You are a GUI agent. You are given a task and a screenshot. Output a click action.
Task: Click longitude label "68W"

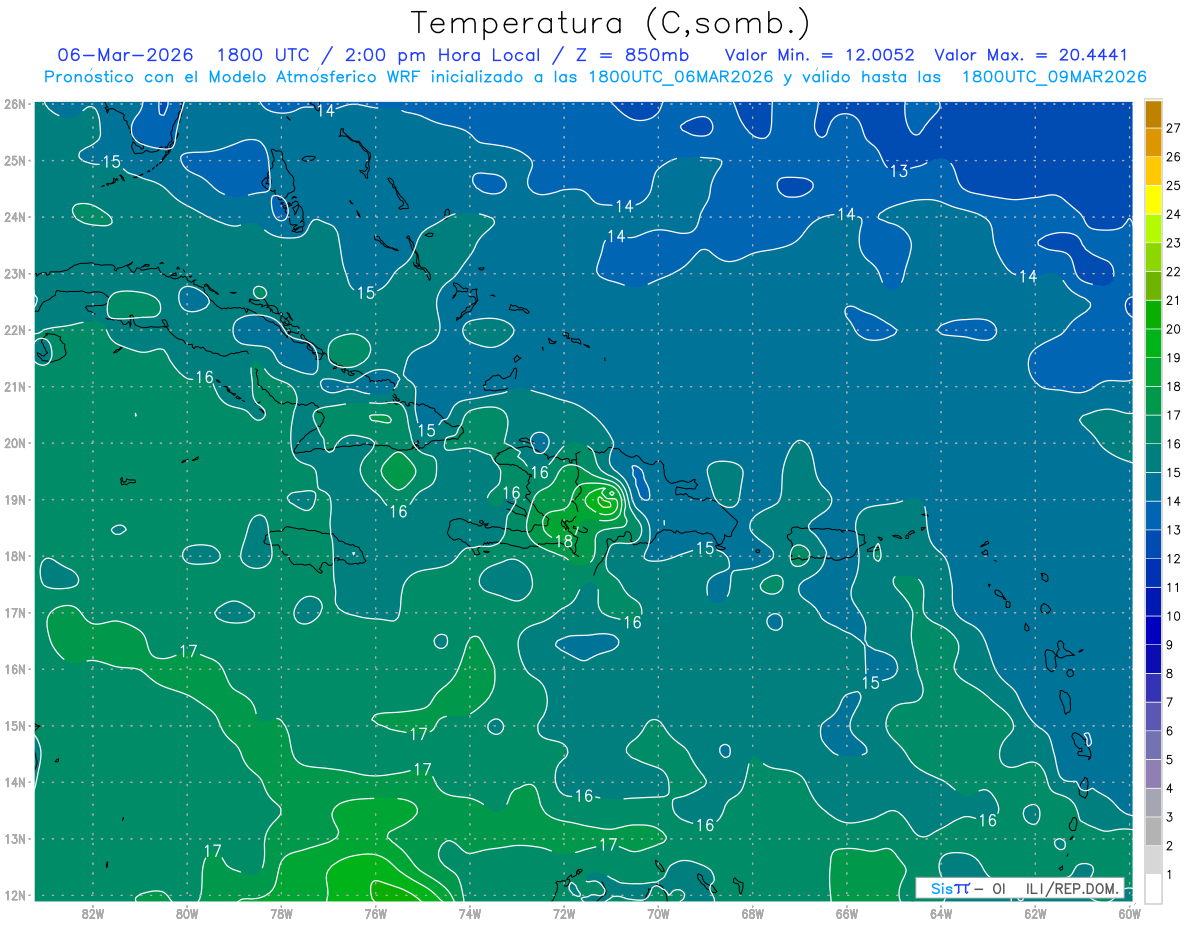(752, 913)
